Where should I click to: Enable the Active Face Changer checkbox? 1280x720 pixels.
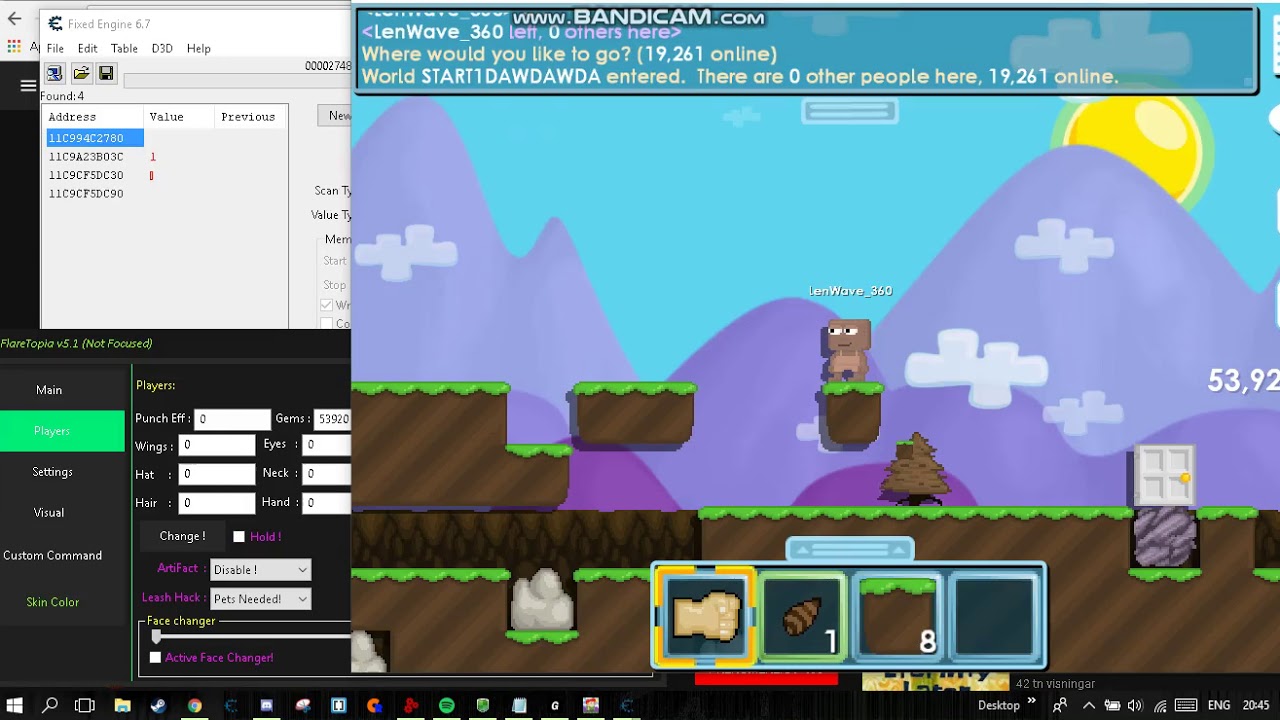(155, 657)
